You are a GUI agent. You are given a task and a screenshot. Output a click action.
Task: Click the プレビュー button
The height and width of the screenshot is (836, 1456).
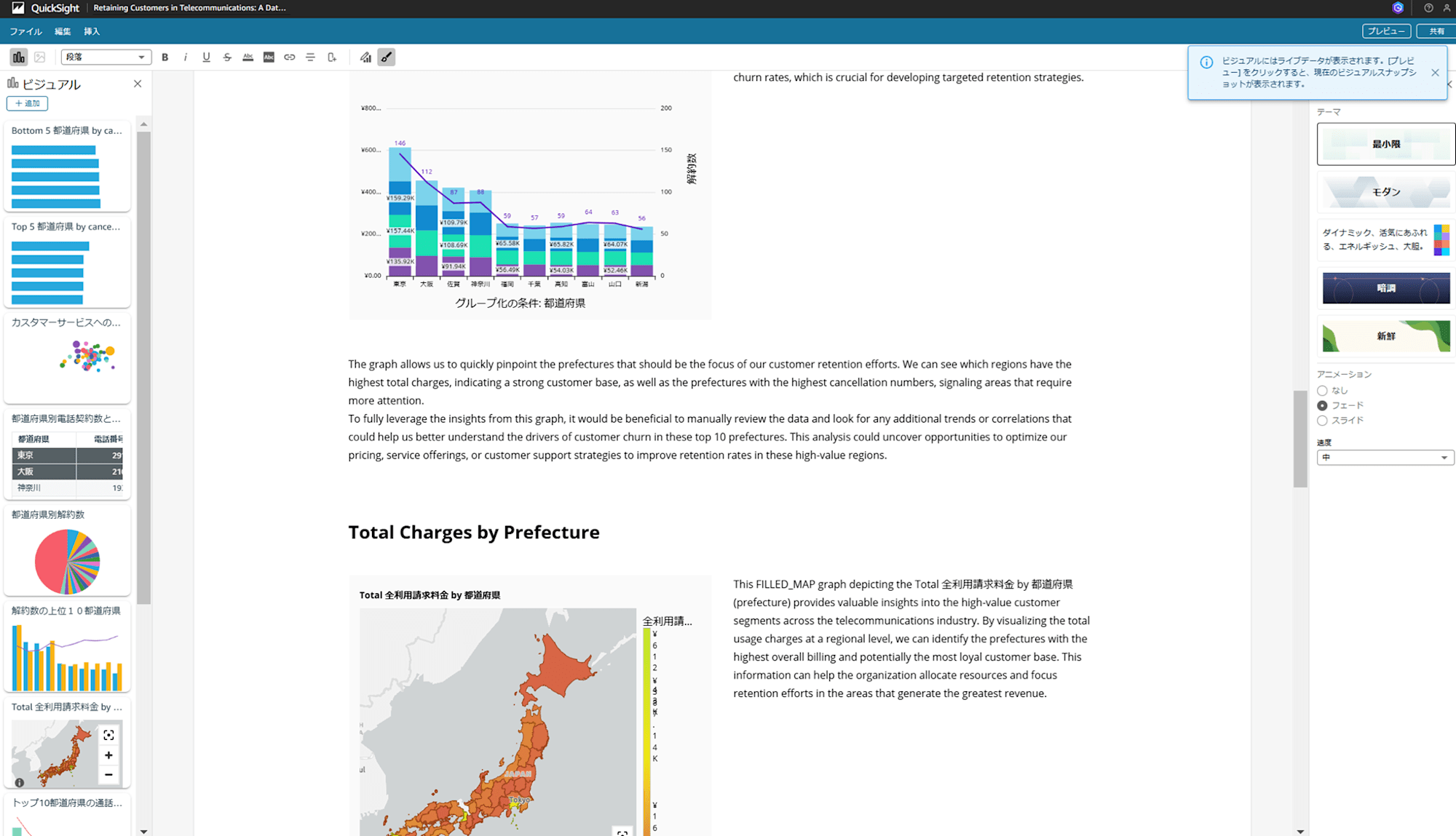tap(1386, 31)
